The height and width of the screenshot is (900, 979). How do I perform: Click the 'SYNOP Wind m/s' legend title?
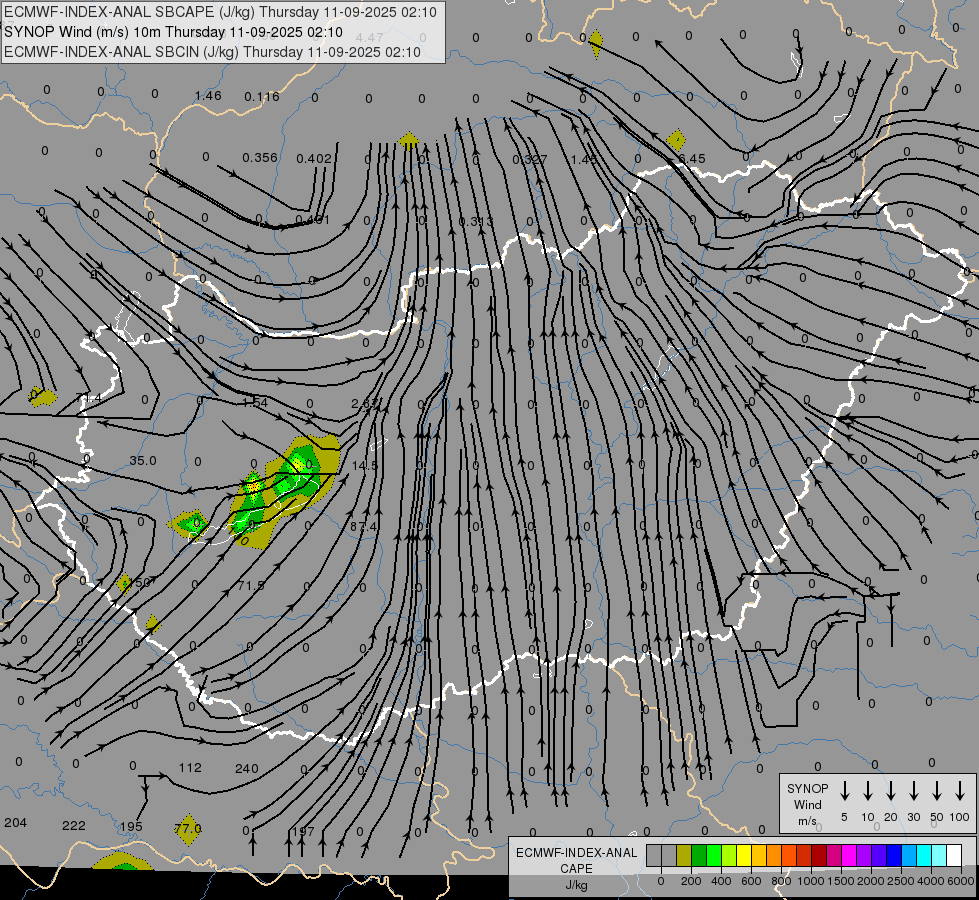click(807, 804)
